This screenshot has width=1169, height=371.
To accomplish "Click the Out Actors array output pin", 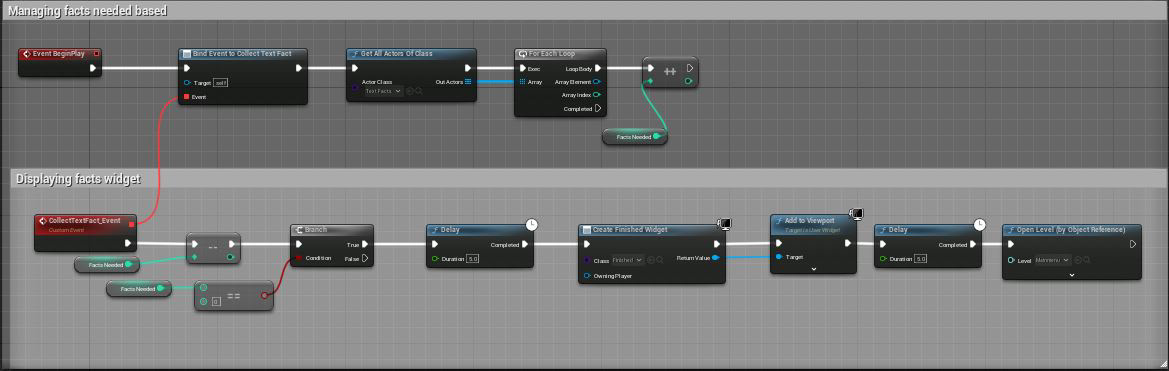I will click(467, 81).
